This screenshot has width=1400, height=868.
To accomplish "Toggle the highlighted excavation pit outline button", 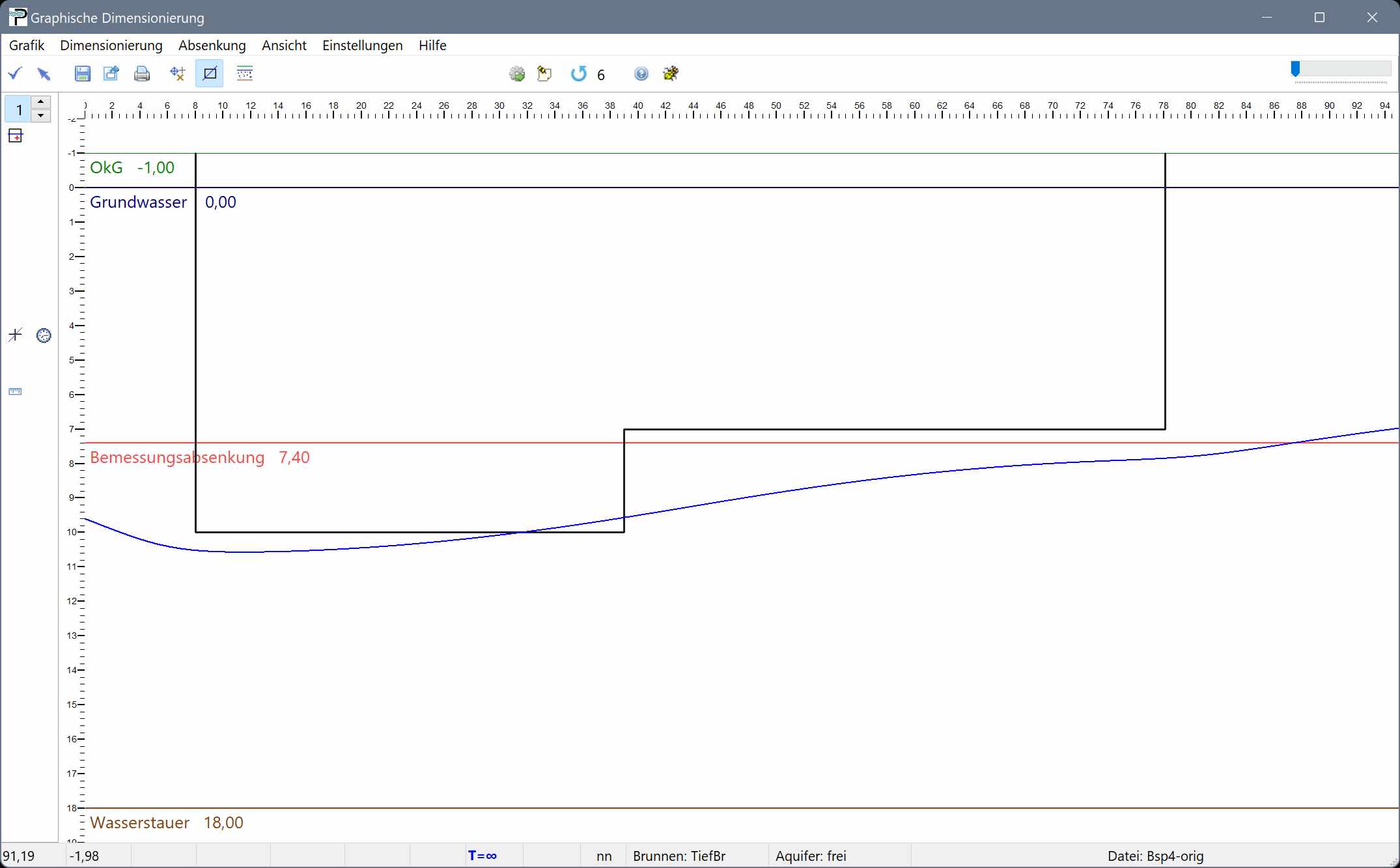I will pyautogui.click(x=210, y=74).
